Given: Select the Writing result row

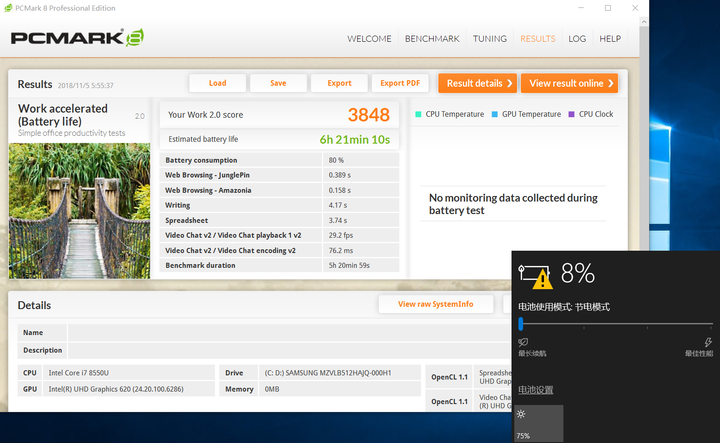Looking at the screenshot, I should click(279, 205).
